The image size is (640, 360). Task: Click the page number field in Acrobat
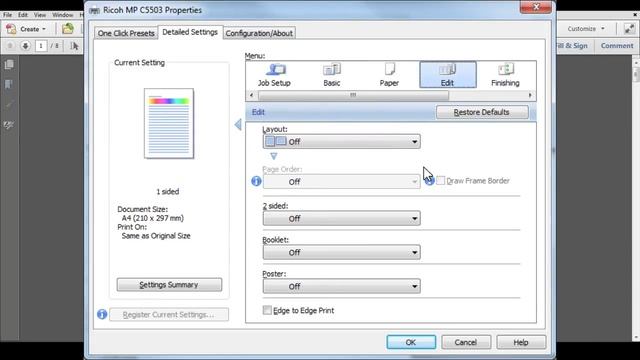[x=41, y=46]
